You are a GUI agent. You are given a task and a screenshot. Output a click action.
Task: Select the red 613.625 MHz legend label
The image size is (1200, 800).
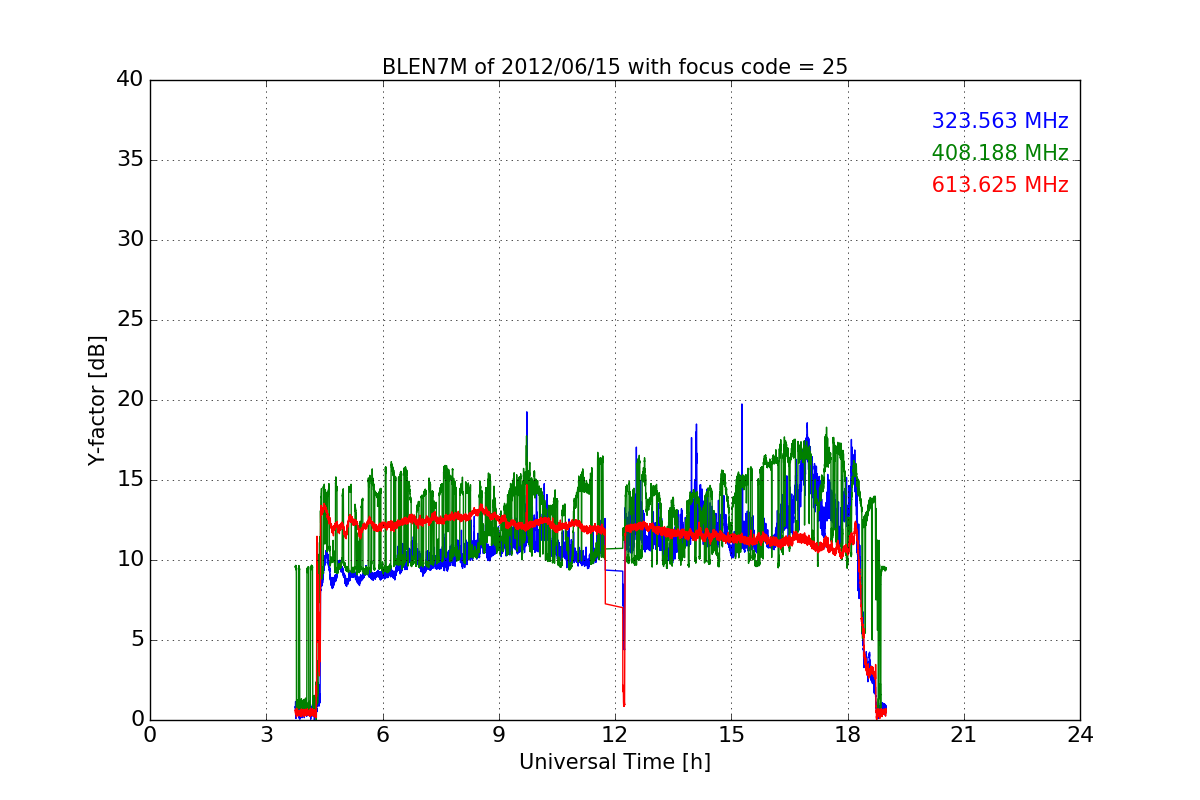999,185
